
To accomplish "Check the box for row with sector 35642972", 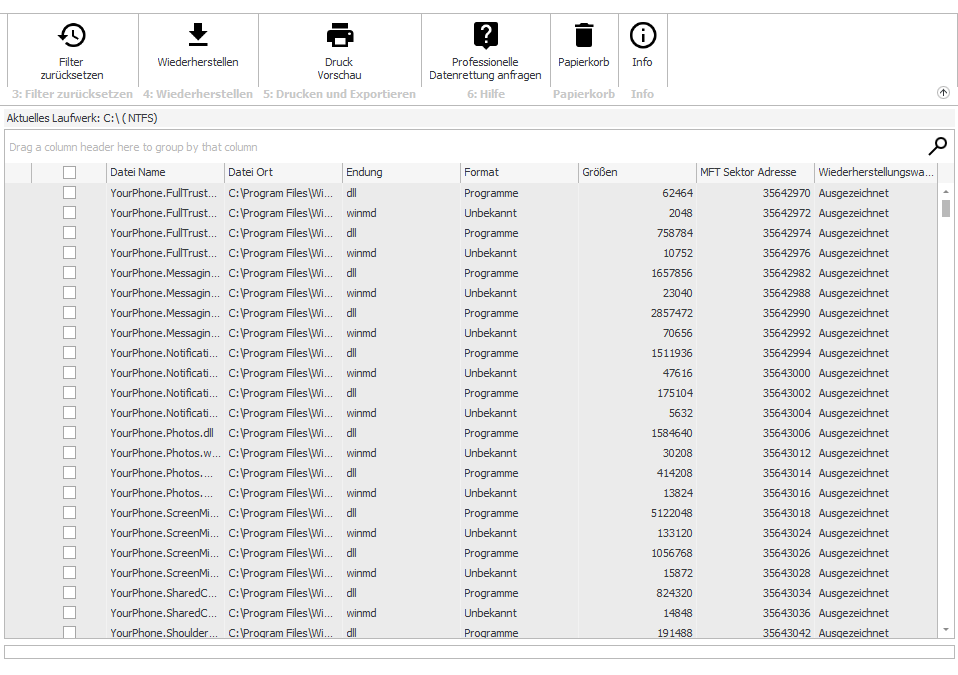I will click(70, 213).
